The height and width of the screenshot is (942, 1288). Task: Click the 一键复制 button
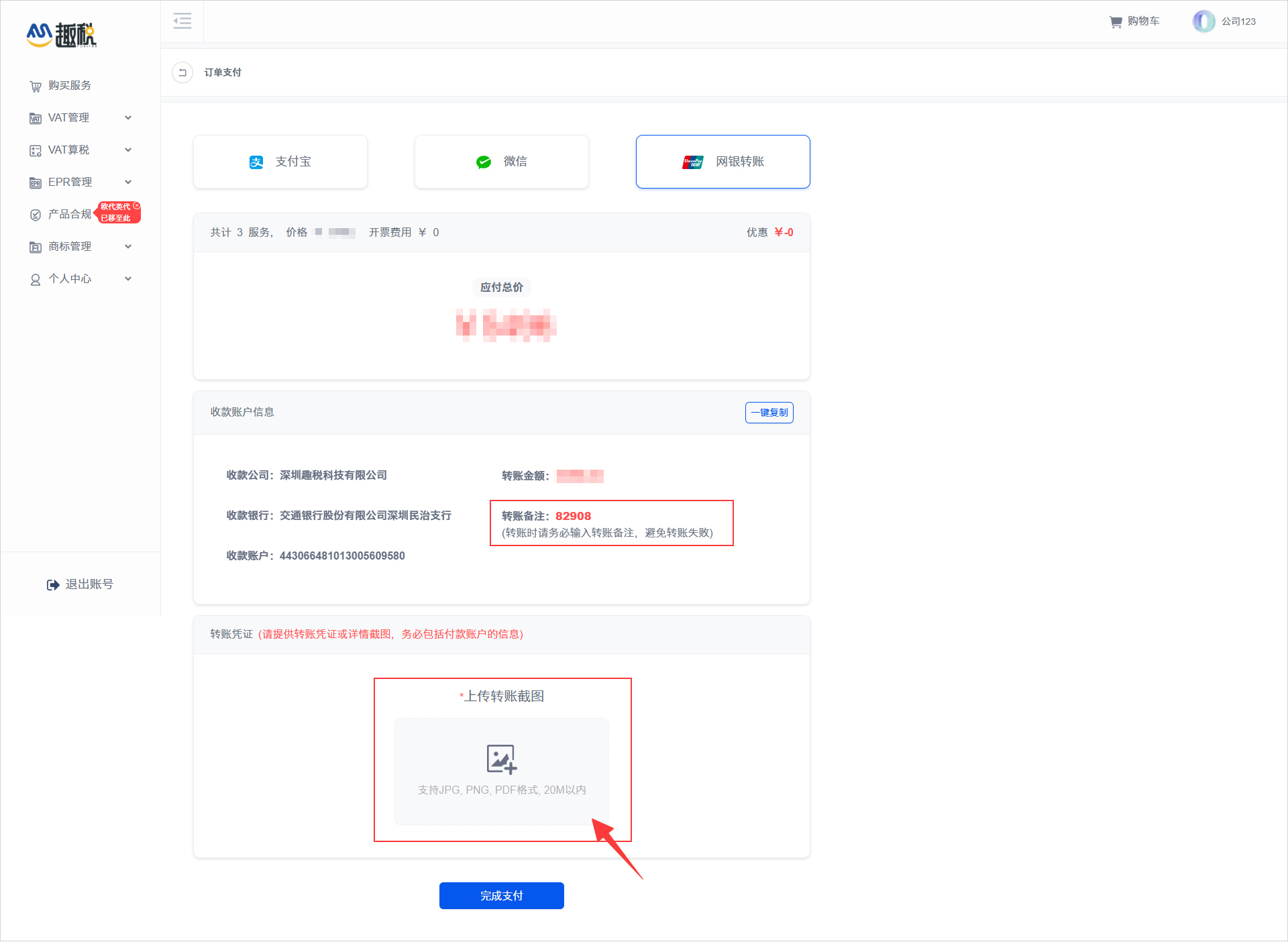coord(769,413)
